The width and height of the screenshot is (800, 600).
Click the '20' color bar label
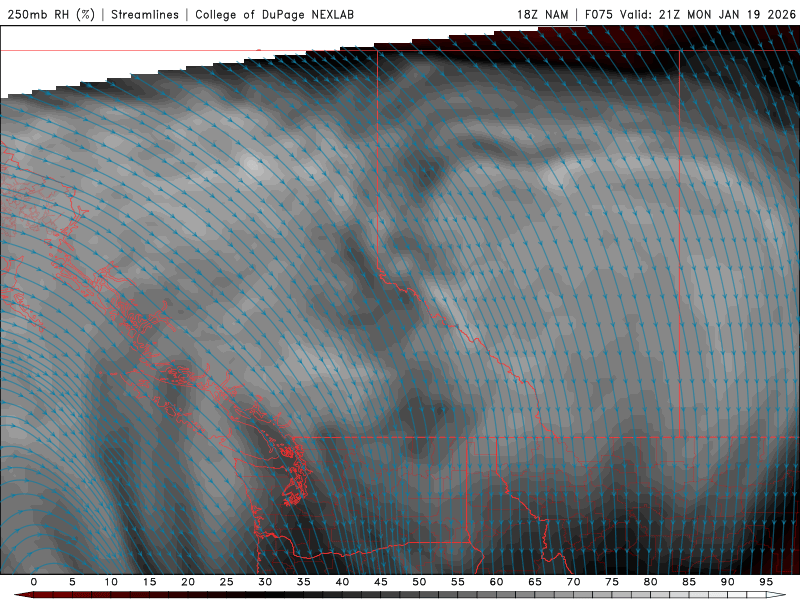tap(188, 582)
